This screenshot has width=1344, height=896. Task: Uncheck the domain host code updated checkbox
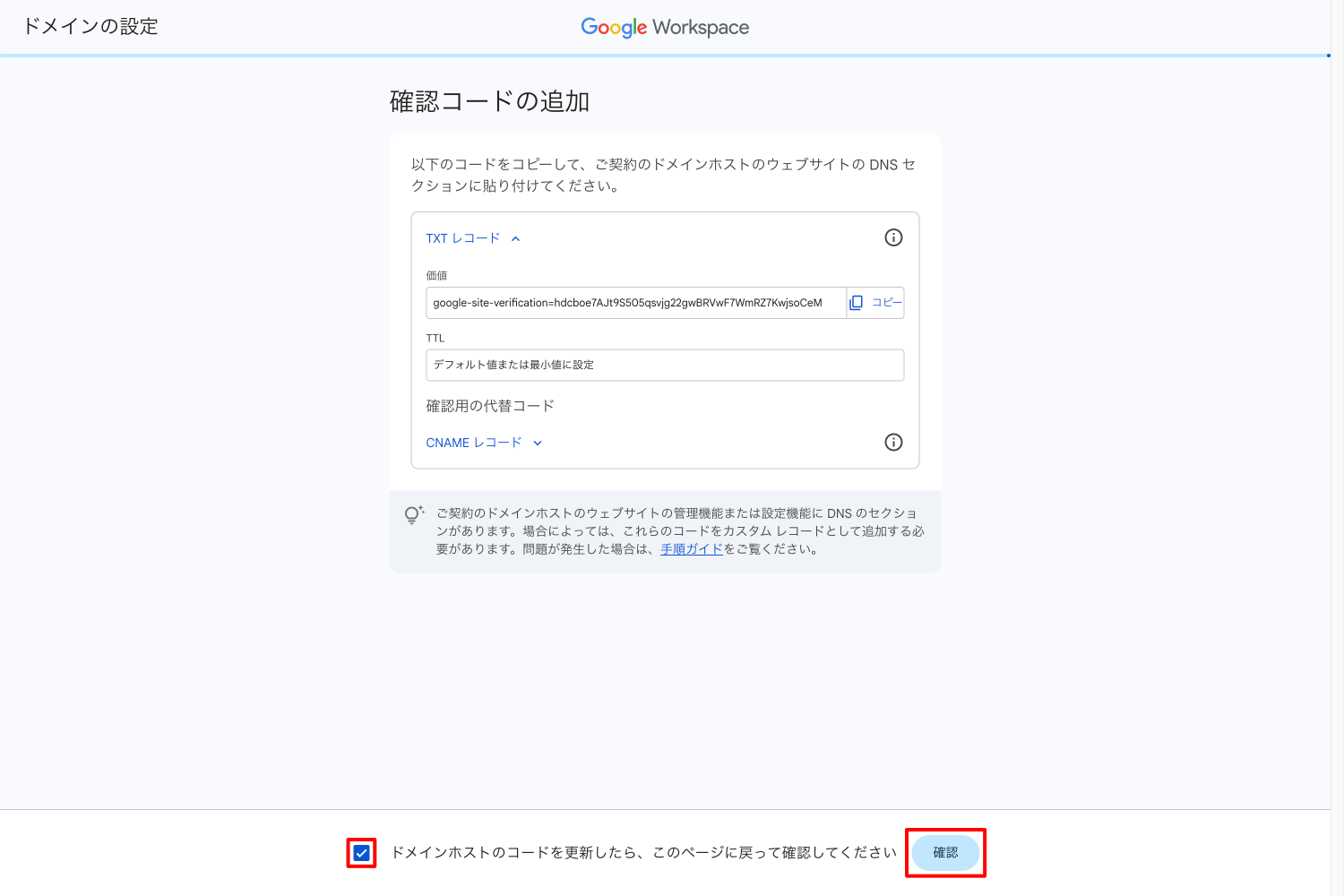(361, 853)
